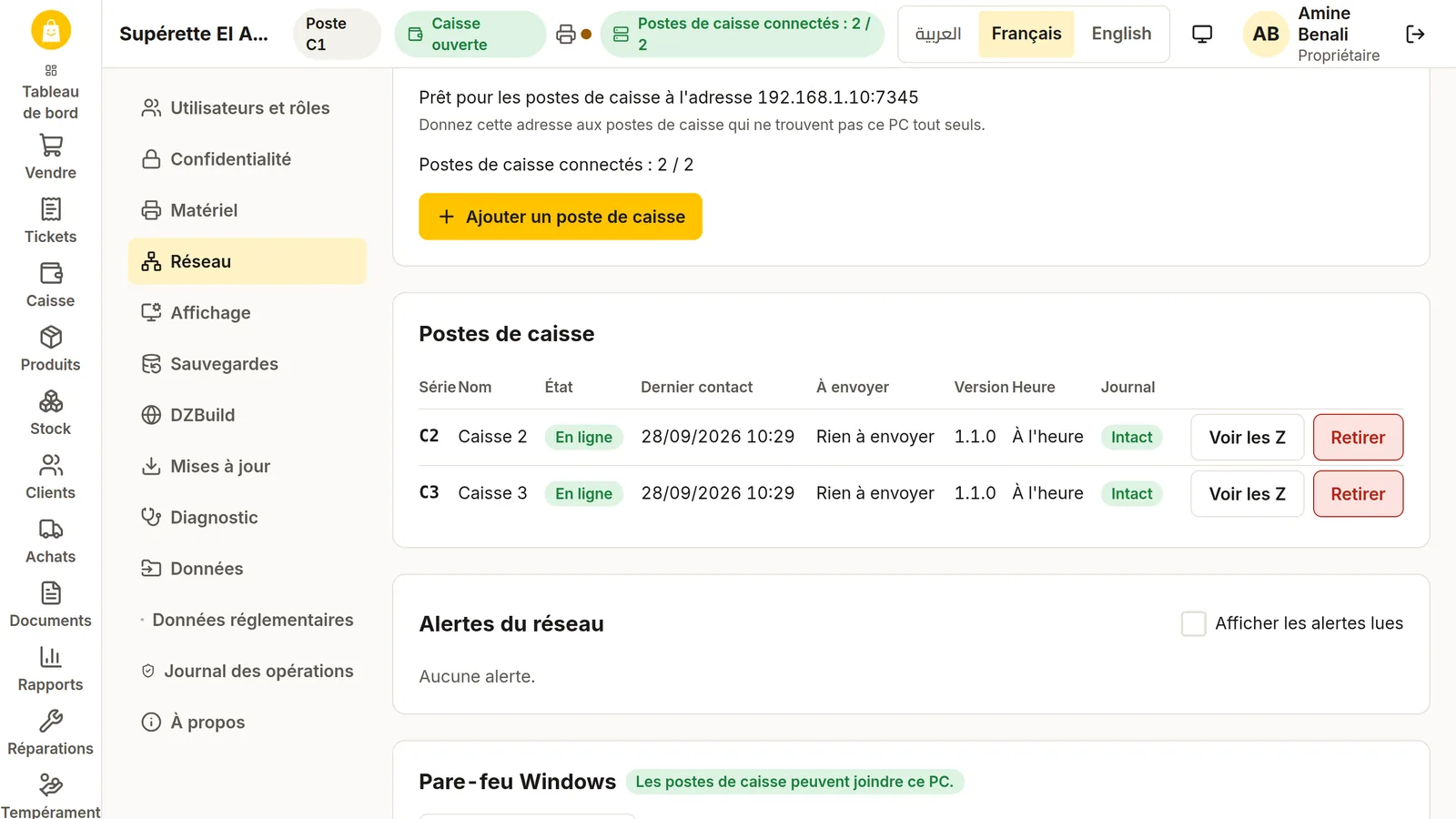
Task: Open Sauvegardes settings section
Action: tap(248, 364)
